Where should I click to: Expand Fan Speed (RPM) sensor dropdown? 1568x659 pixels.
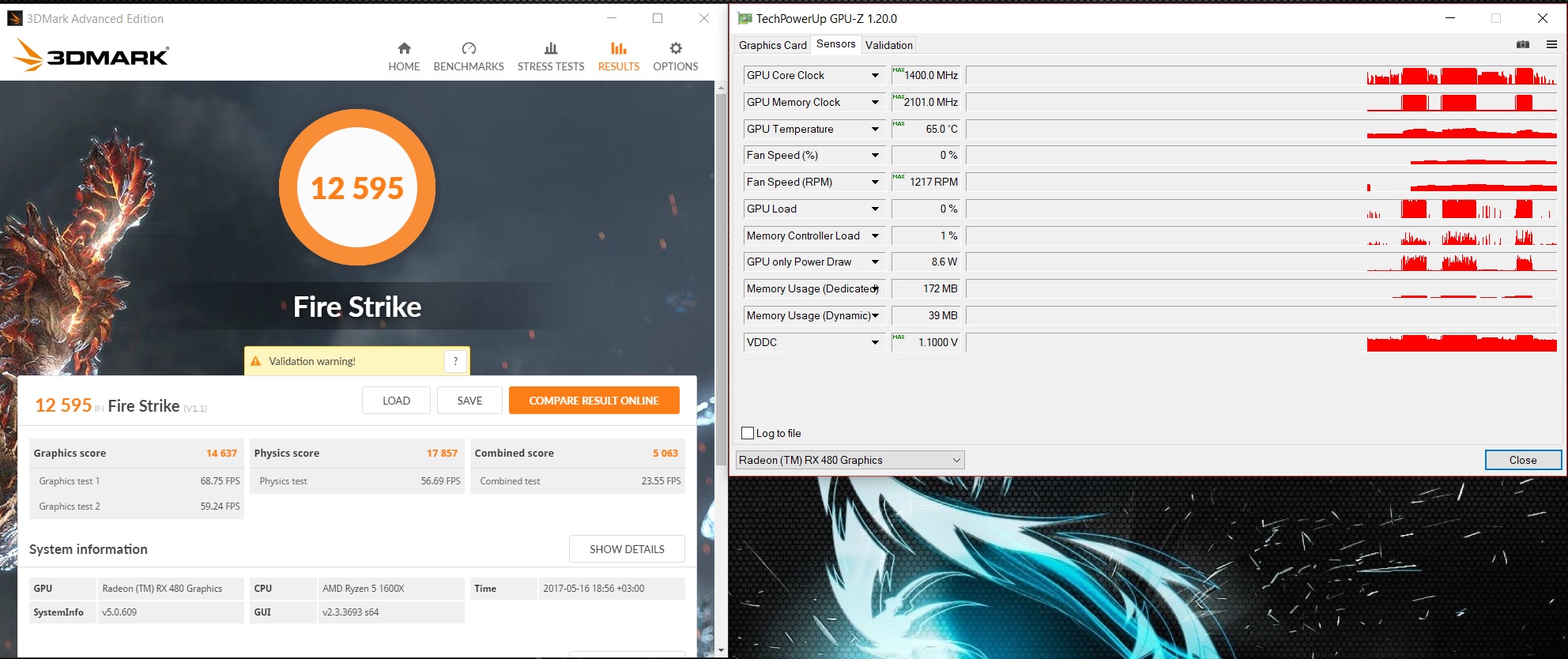coord(875,183)
